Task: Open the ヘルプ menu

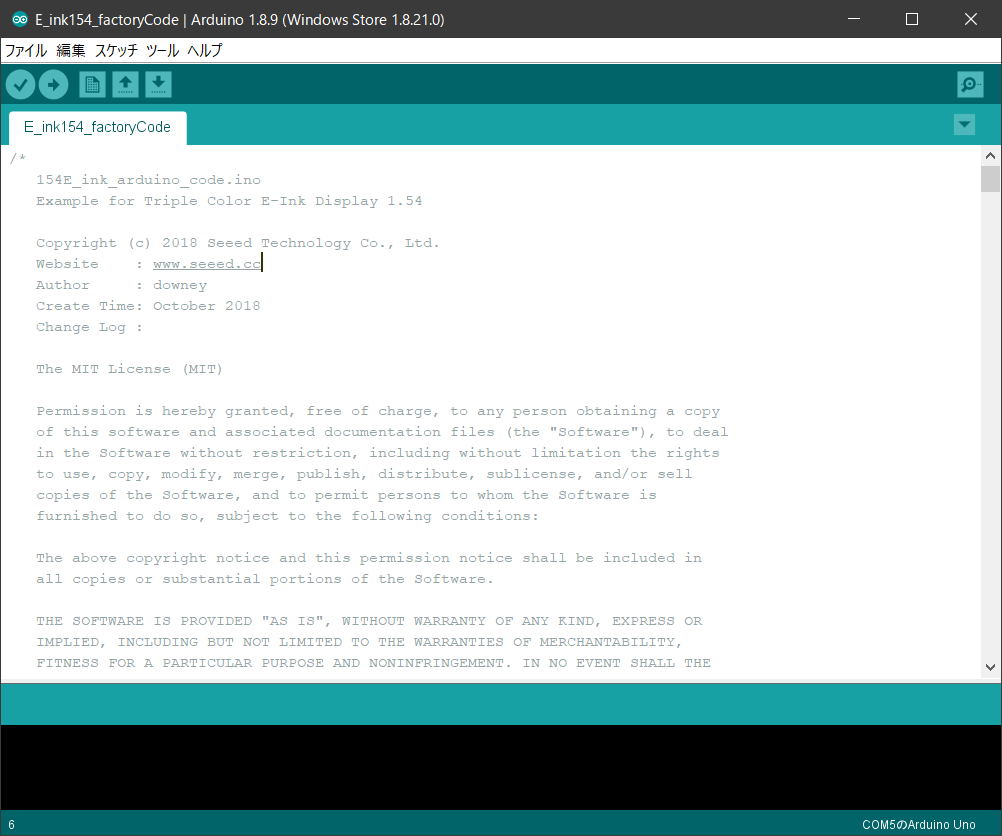Action: pos(204,50)
